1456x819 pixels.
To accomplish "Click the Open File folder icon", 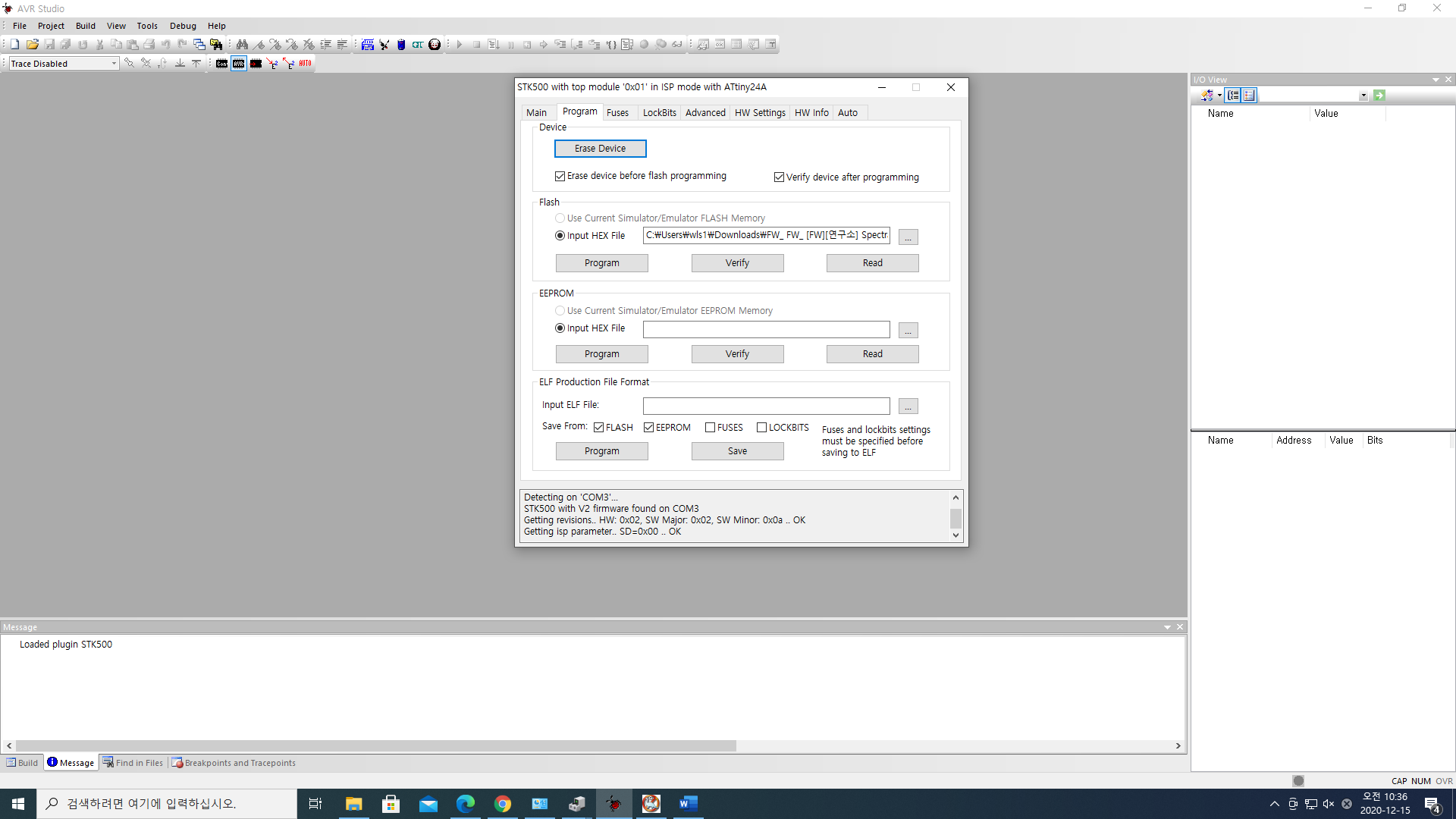I will pos(32,45).
